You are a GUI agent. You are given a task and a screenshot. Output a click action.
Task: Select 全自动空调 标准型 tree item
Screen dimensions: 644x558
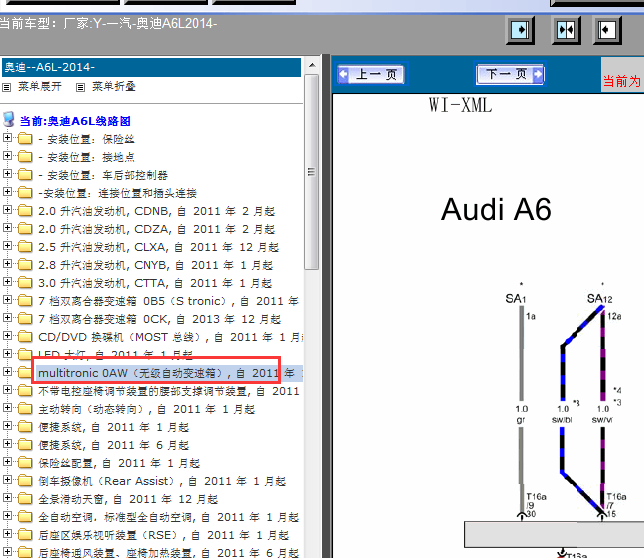coord(168,517)
